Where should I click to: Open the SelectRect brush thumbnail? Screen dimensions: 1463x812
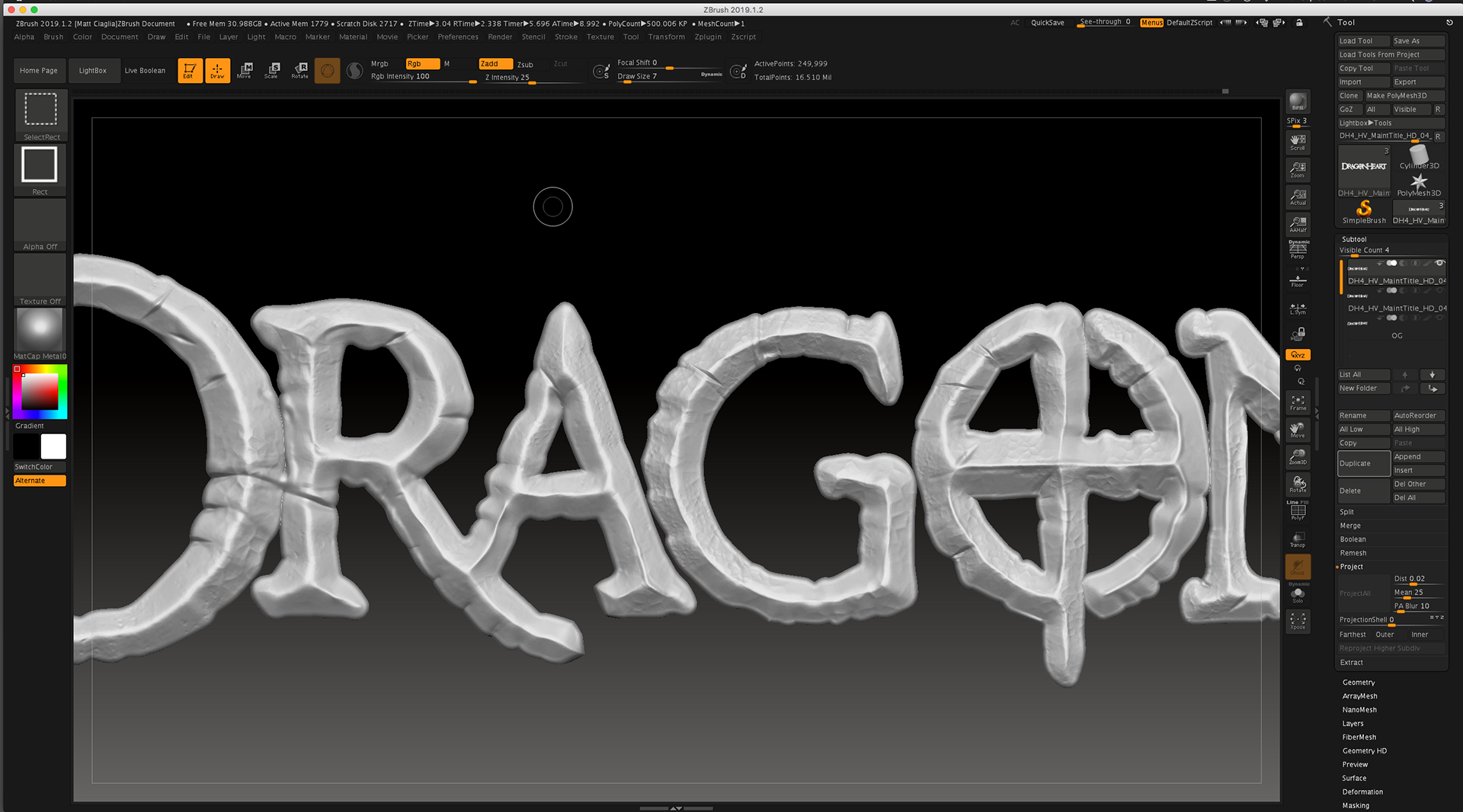point(40,115)
